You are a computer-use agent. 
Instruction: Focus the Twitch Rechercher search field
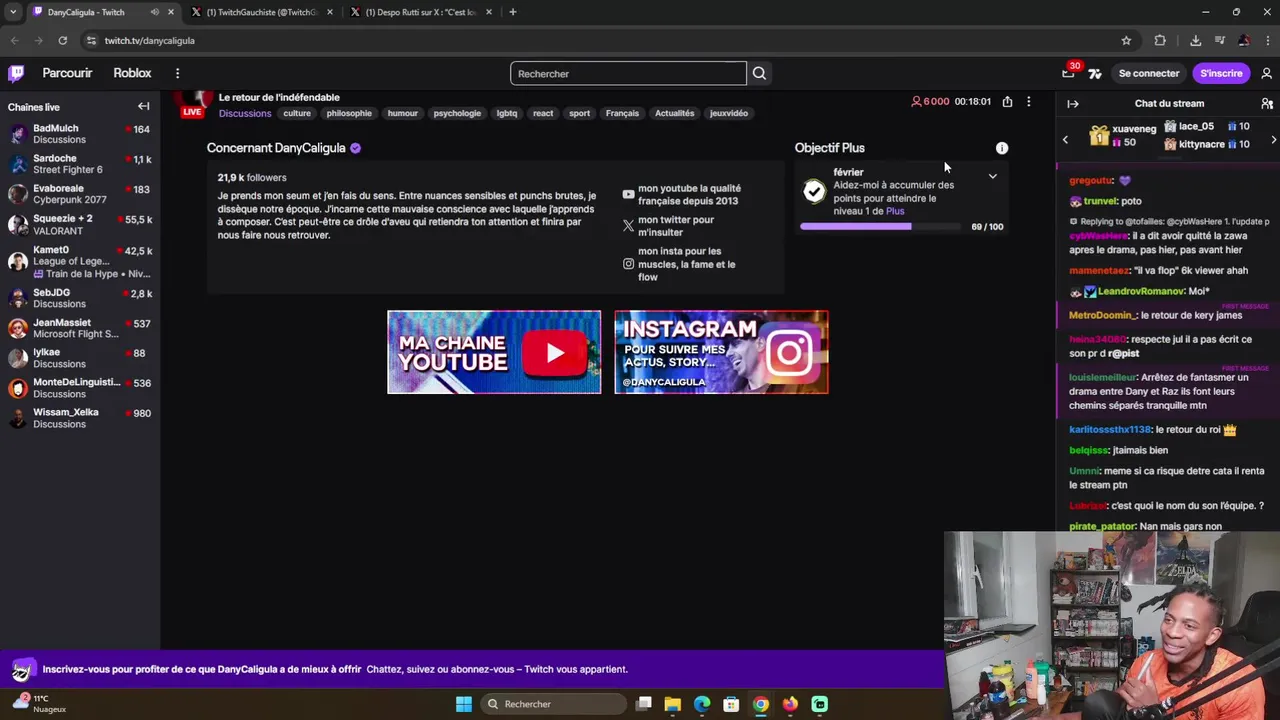coord(628,73)
